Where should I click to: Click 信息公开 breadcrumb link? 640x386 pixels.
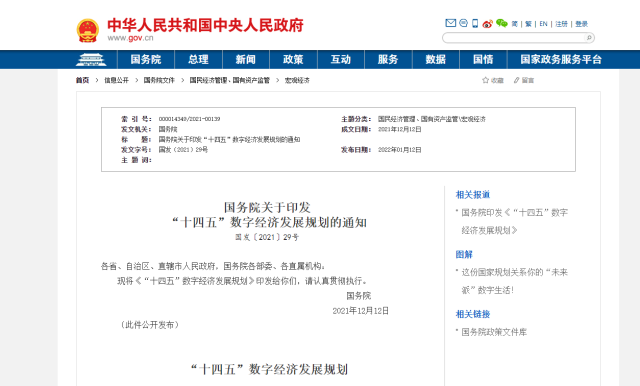(116, 80)
